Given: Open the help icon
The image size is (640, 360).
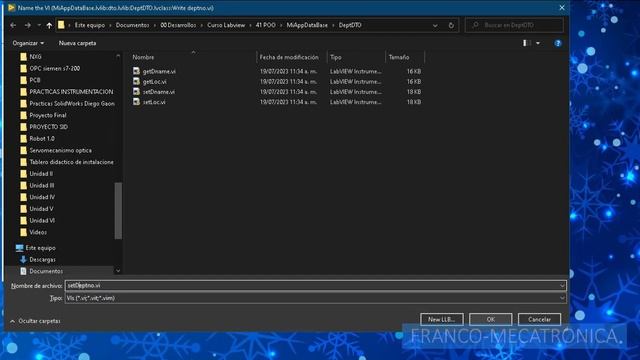Looking at the screenshot, I should 558,43.
